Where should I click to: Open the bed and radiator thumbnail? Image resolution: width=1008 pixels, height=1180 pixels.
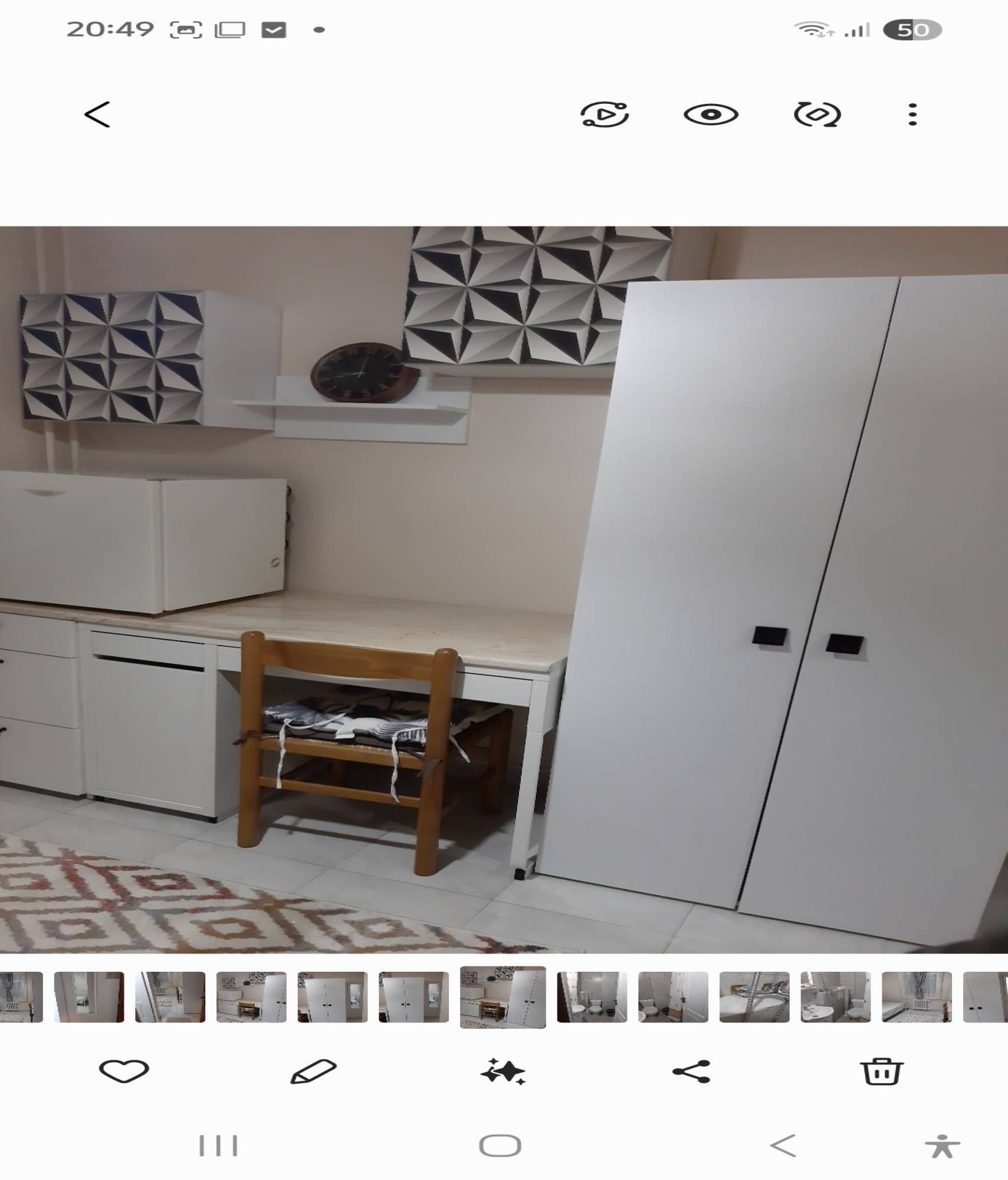click(x=916, y=997)
